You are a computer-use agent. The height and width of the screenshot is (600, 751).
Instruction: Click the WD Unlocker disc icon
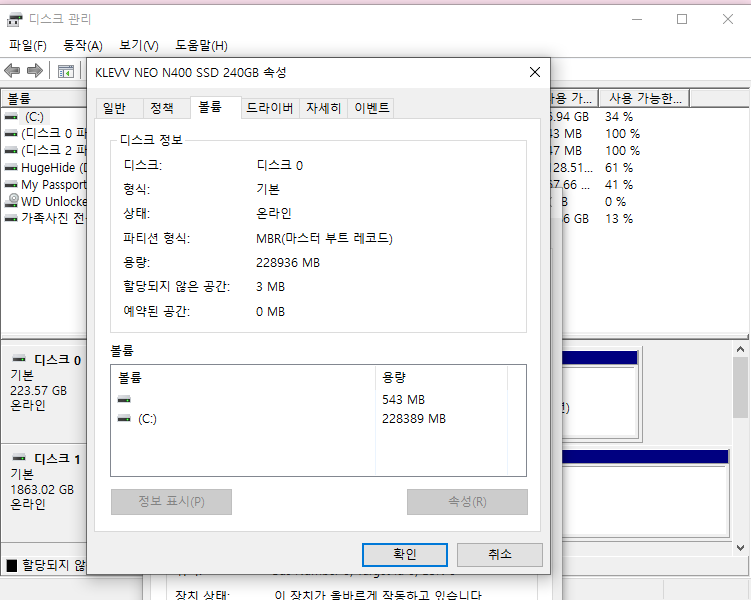pyautogui.click(x=12, y=201)
